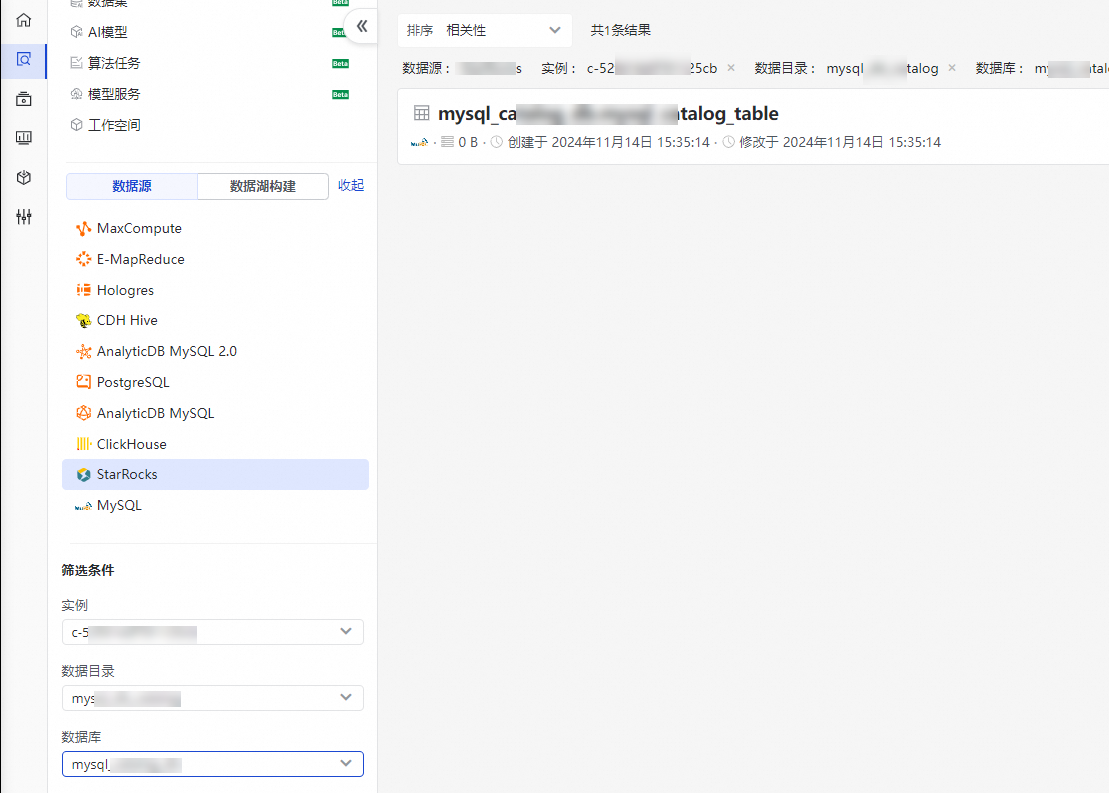The height and width of the screenshot is (793, 1109).
Task: Select the data map search sidebar icon
Action: (23, 60)
